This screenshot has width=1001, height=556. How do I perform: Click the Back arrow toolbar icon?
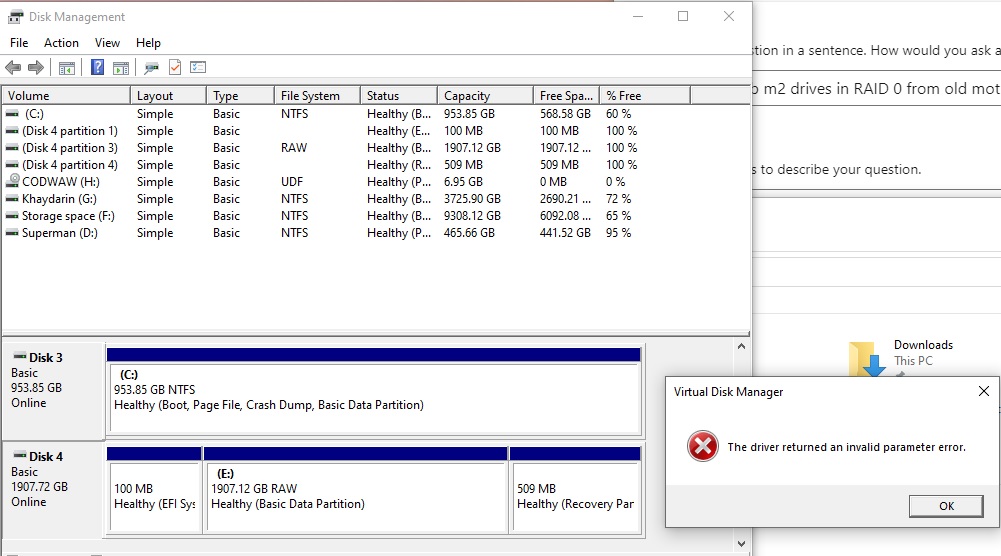tap(13, 67)
